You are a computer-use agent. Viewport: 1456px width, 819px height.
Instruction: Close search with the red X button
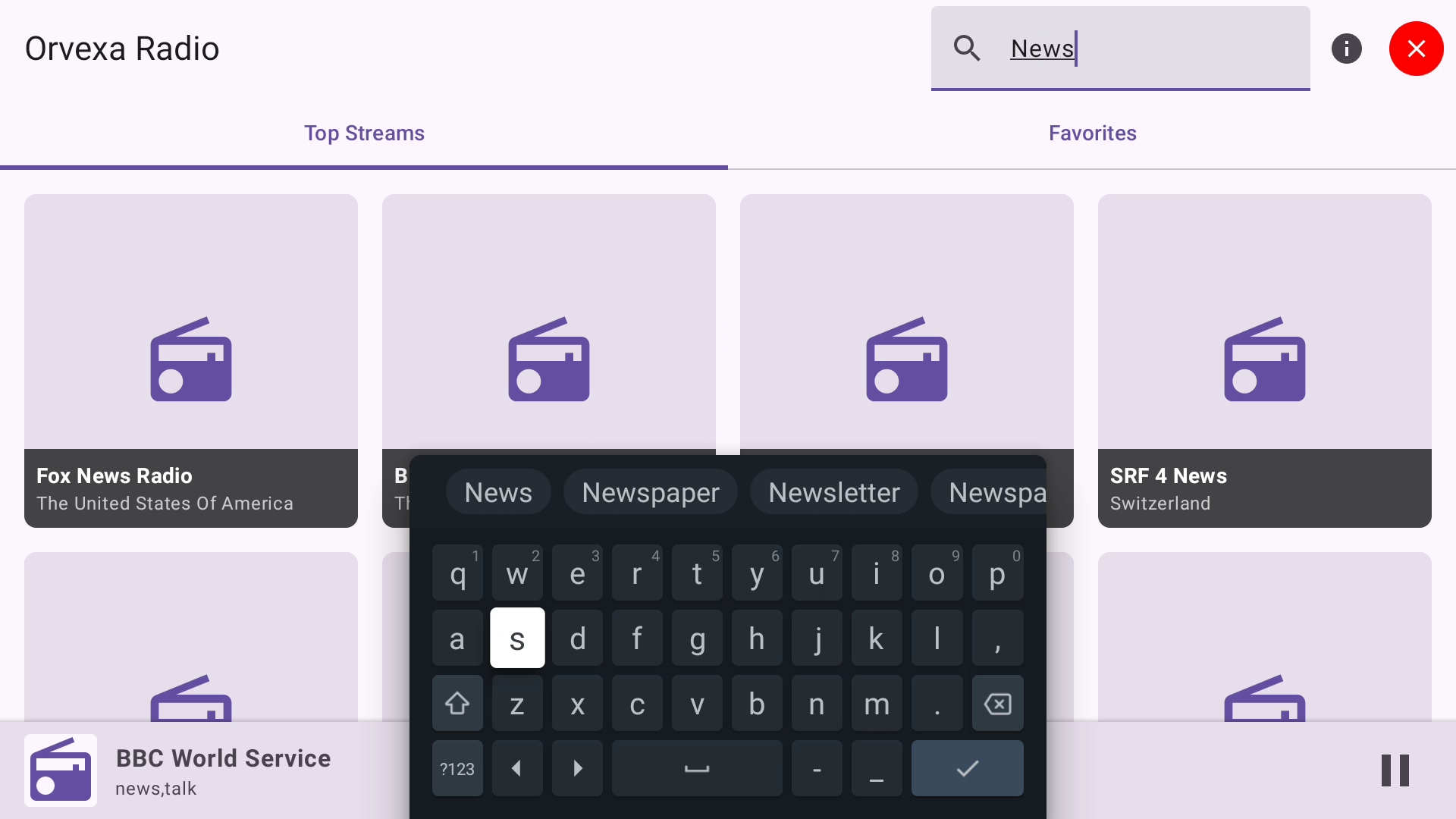point(1417,49)
